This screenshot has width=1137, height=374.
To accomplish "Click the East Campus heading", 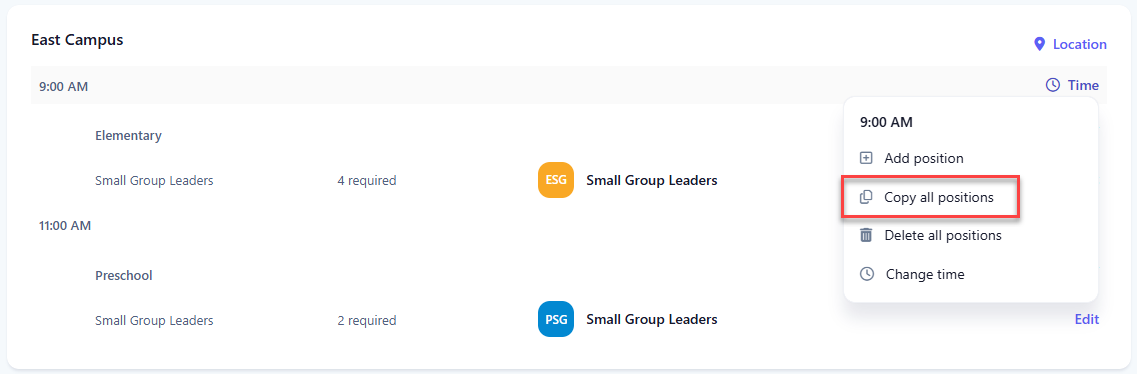I will click(x=77, y=40).
